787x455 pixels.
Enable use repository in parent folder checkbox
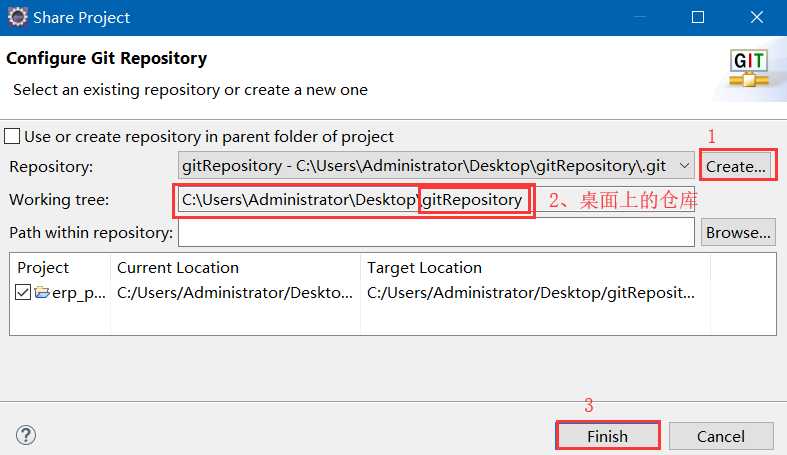pyautogui.click(x=12, y=136)
